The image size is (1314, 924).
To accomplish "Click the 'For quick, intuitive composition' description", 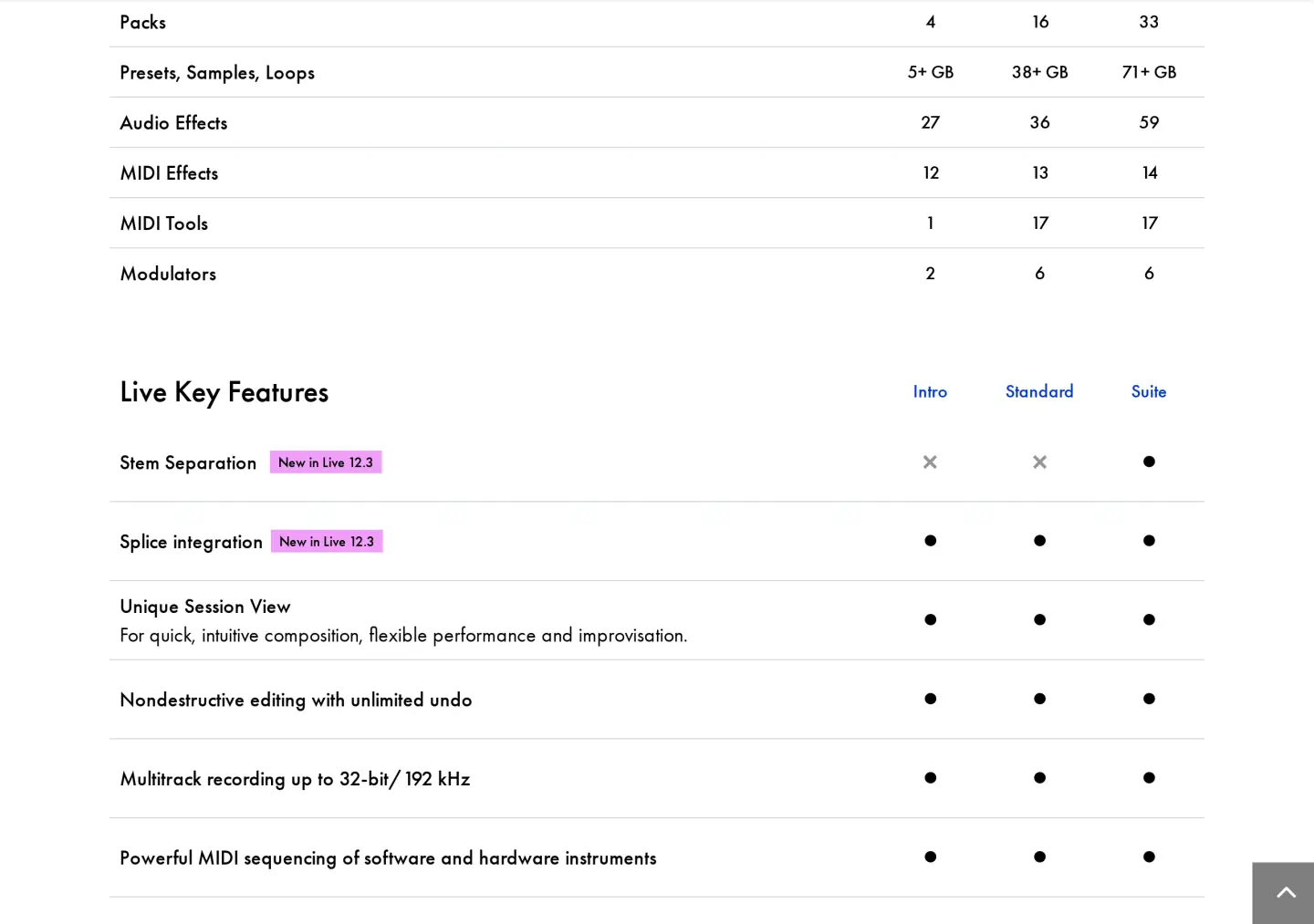I will [403, 635].
